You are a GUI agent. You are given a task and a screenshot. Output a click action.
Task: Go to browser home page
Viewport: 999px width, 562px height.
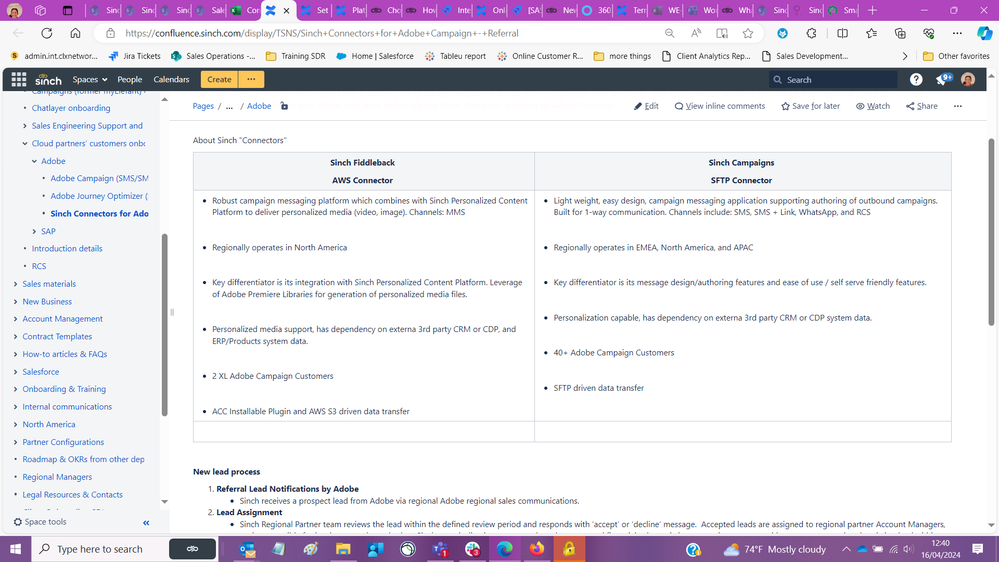(x=75, y=33)
